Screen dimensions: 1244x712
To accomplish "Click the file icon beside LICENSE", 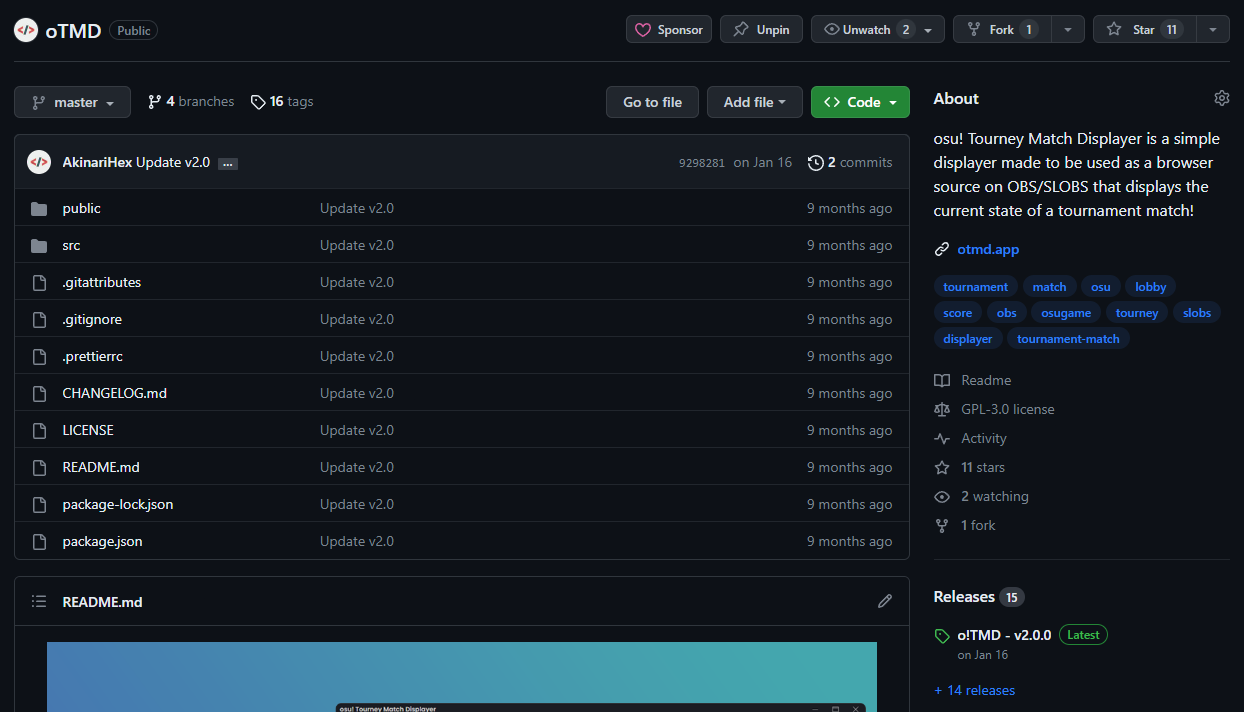I will tap(40, 430).
